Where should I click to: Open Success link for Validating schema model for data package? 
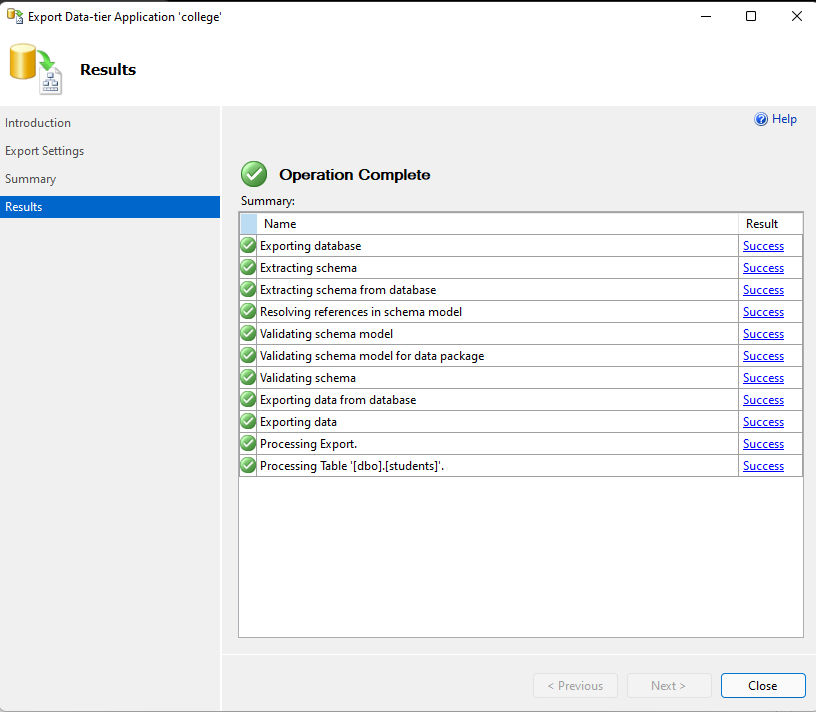[x=763, y=356]
